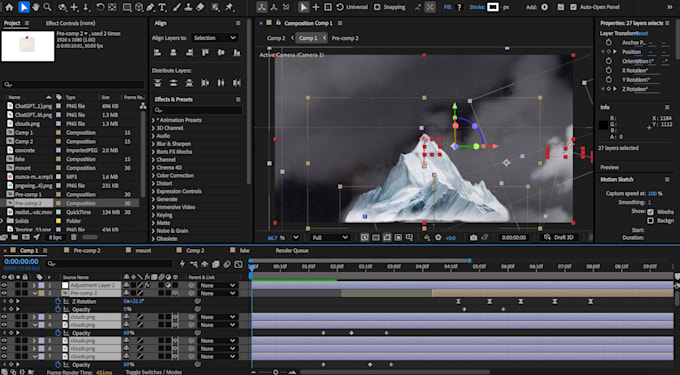Click Align Left icon in Align panel

coord(157,52)
